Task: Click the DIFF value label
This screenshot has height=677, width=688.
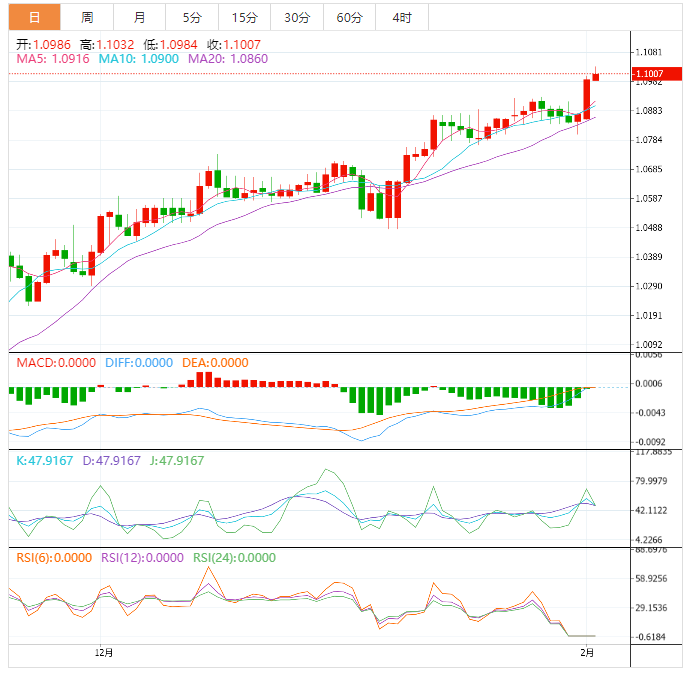Action: click(x=138, y=363)
